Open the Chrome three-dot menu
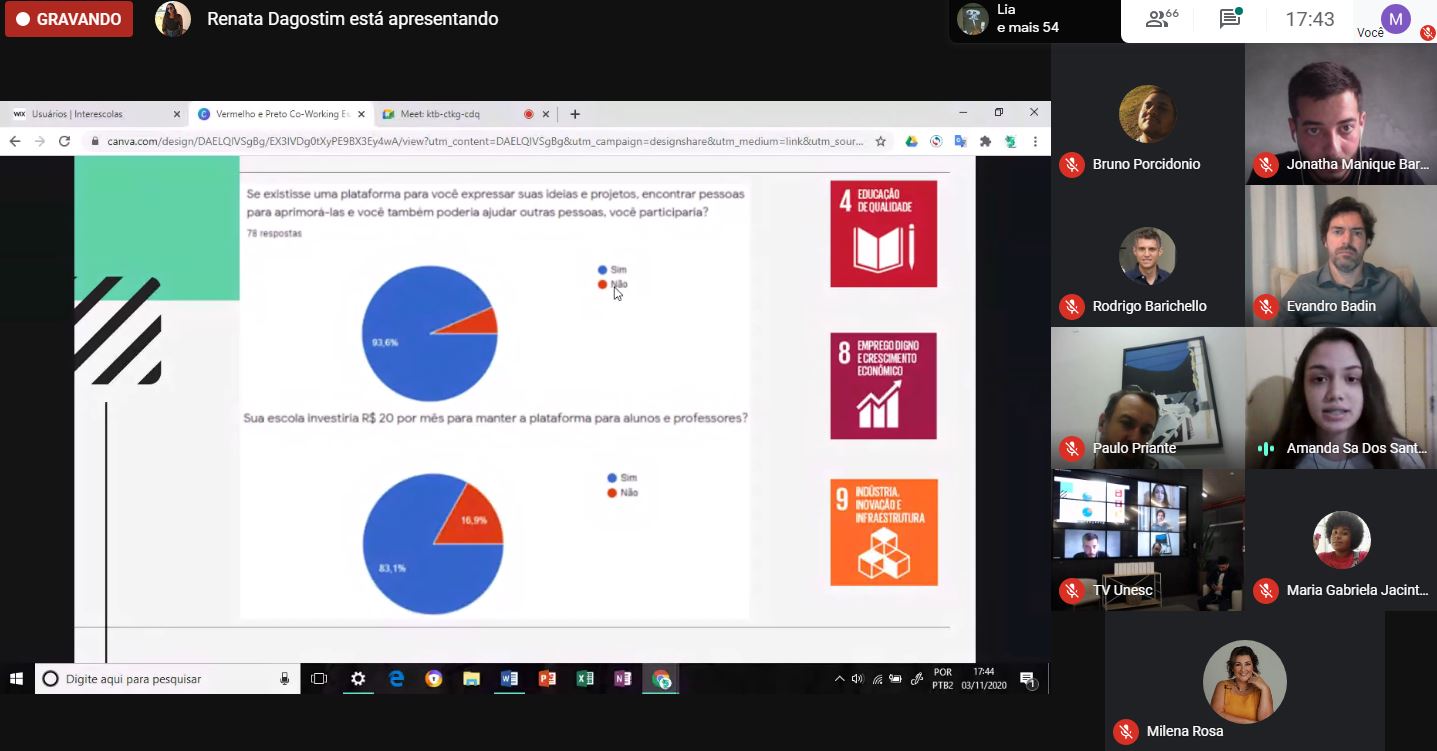Viewport: 1437px width, 751px height. (x=1035, y=142)
